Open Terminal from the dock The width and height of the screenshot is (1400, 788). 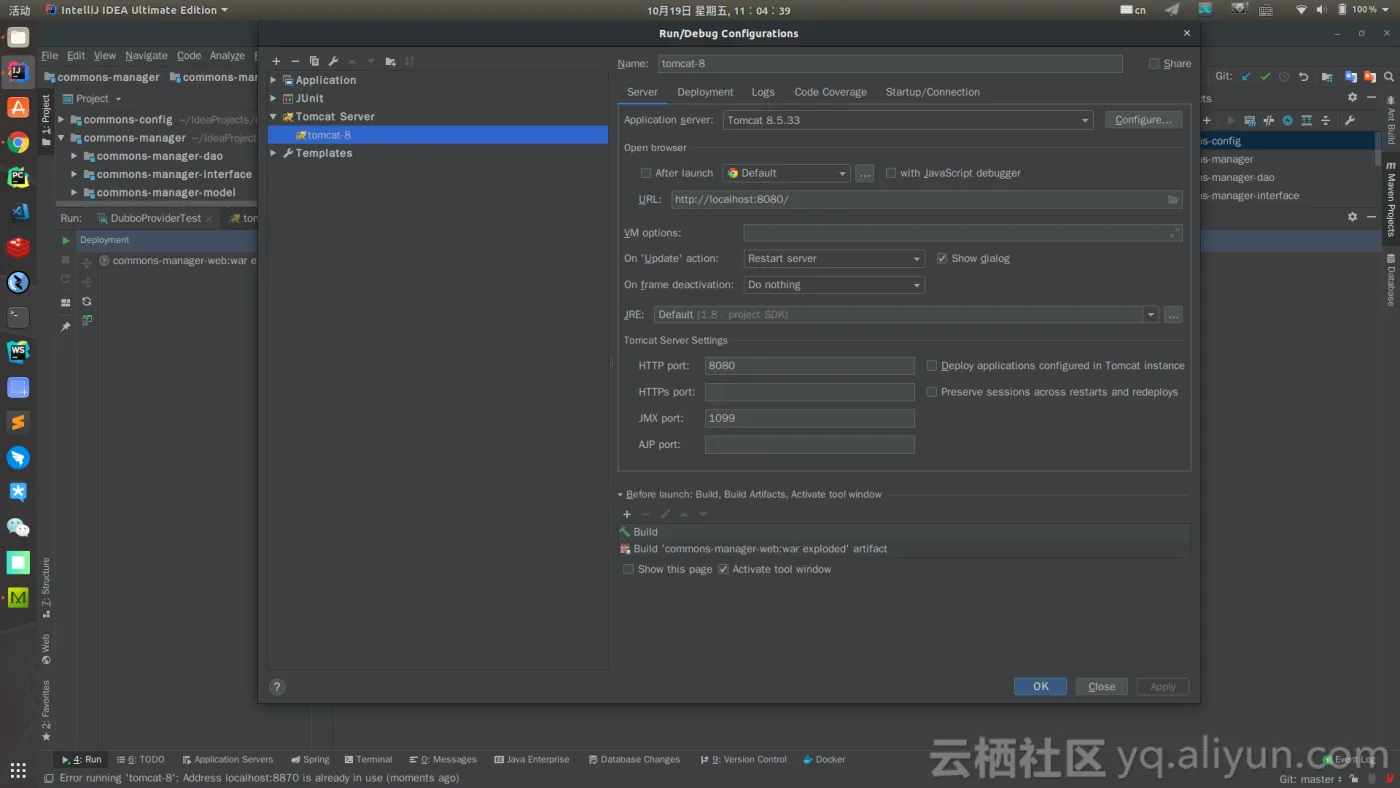(x=18, y=317)
